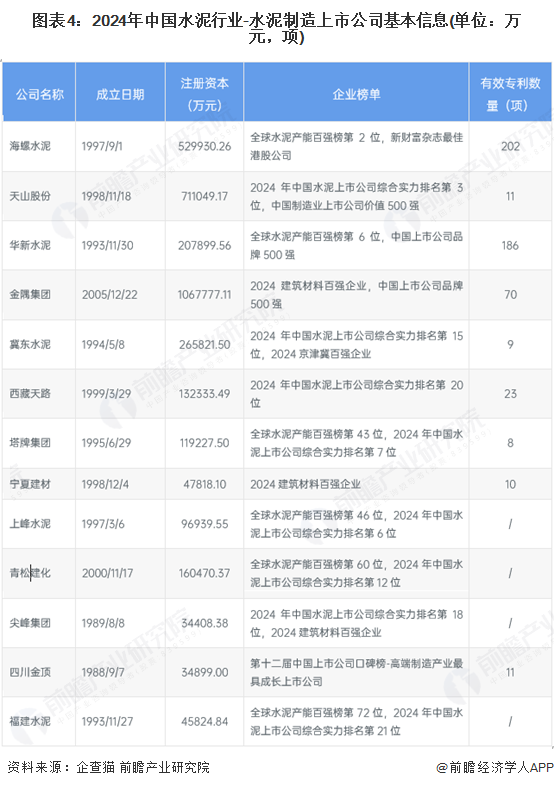Click the chart title 图表4 heading
The height and width of the screenshot is (788, 554).
[276, 28]
